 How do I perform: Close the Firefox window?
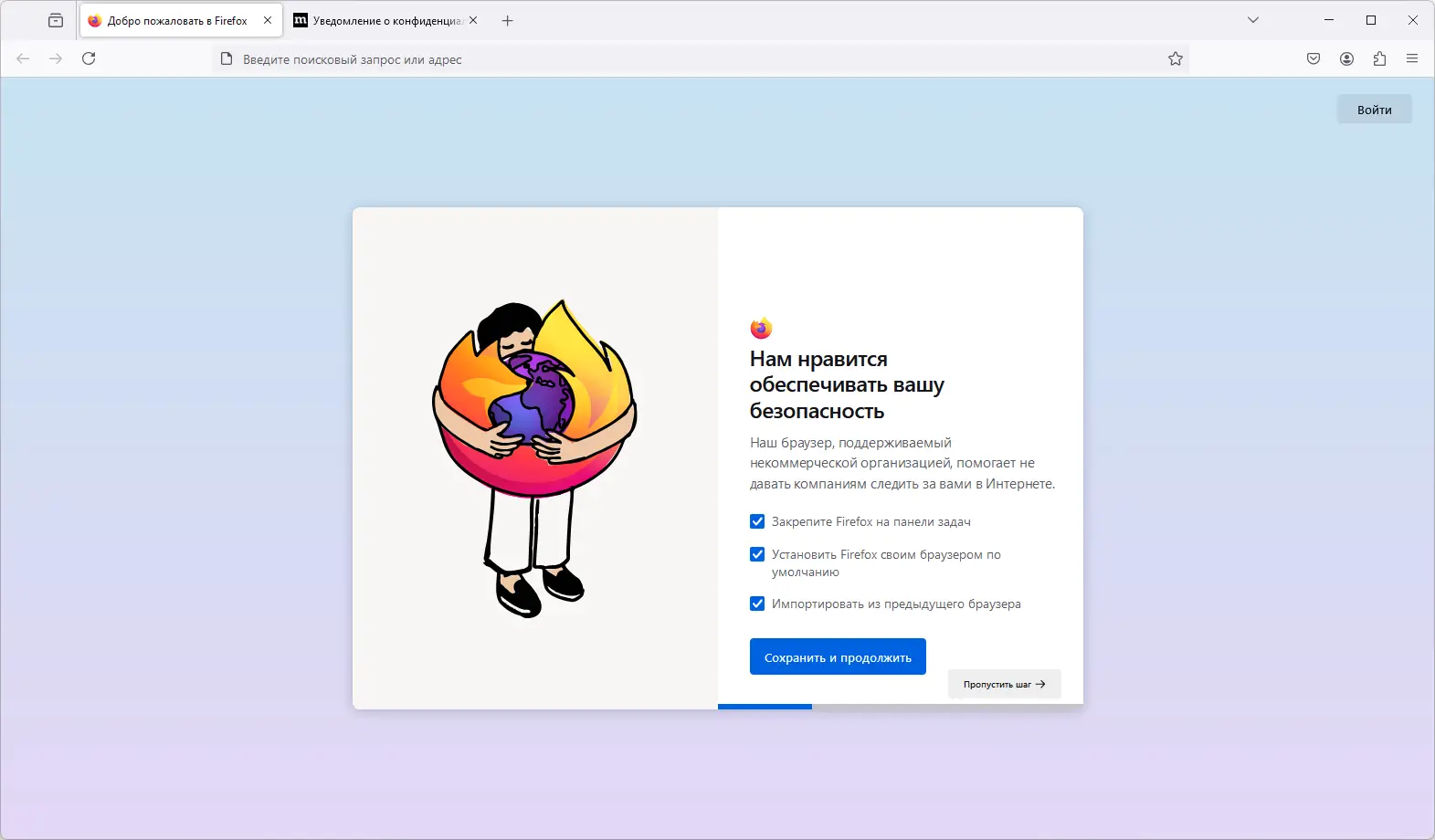pos(1413,20)
